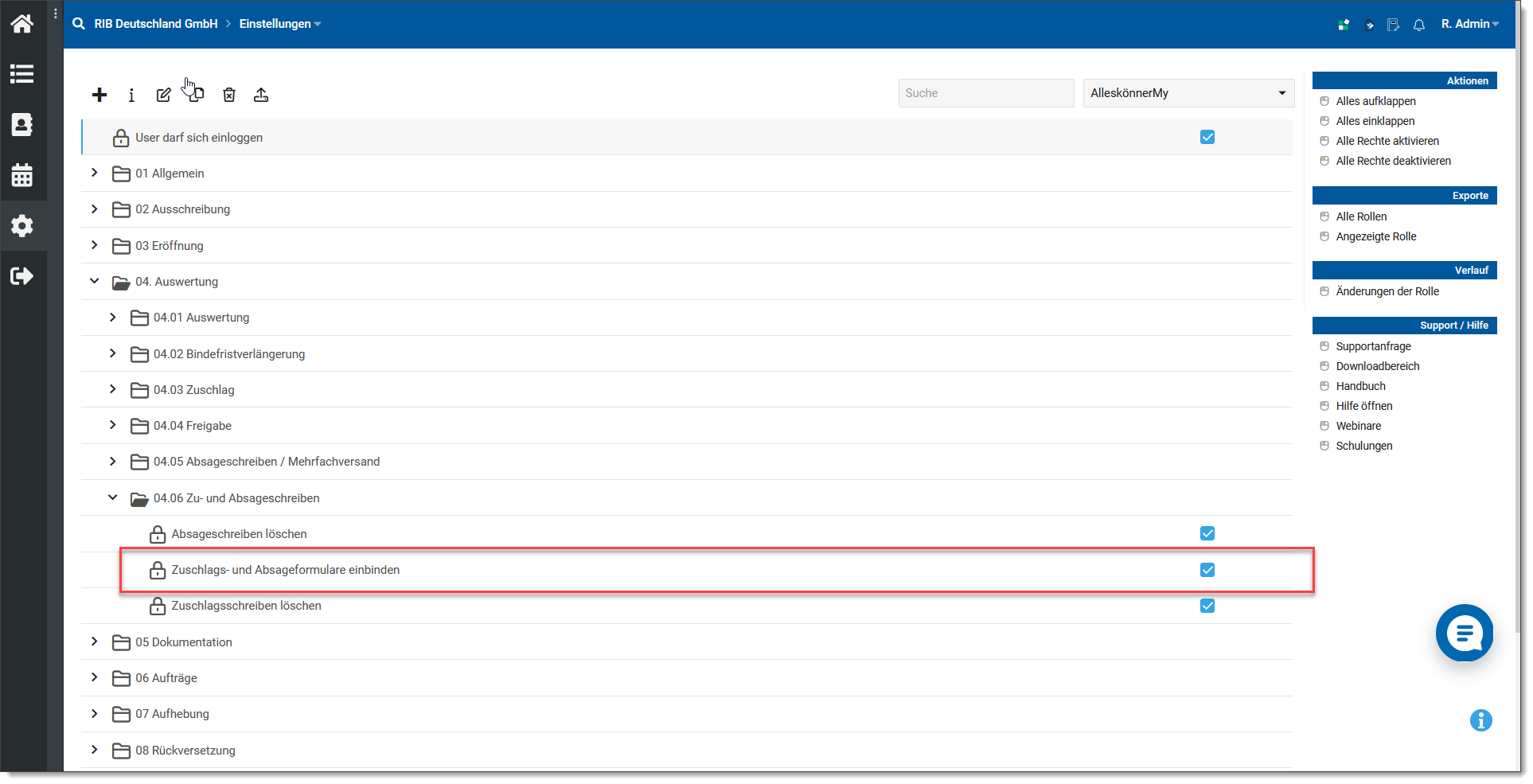Screen dimensions: 1533x784
Task: Open the Einstellungen breadcrumb menu
Action: coord(280,24)
